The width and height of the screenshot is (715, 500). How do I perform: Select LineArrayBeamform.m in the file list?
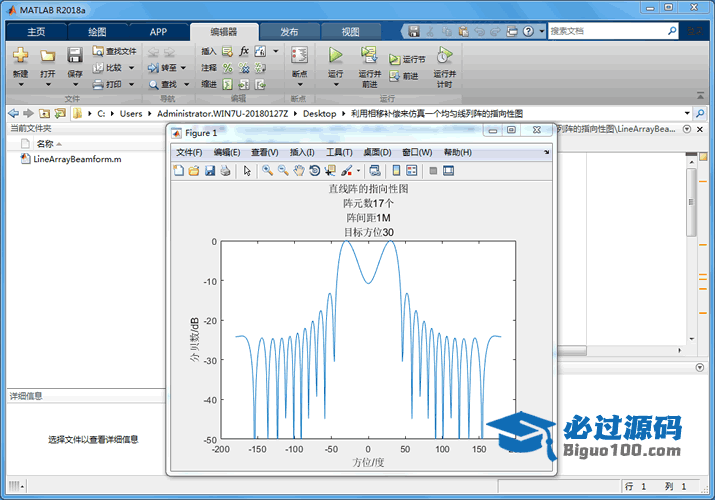[76, 159]
